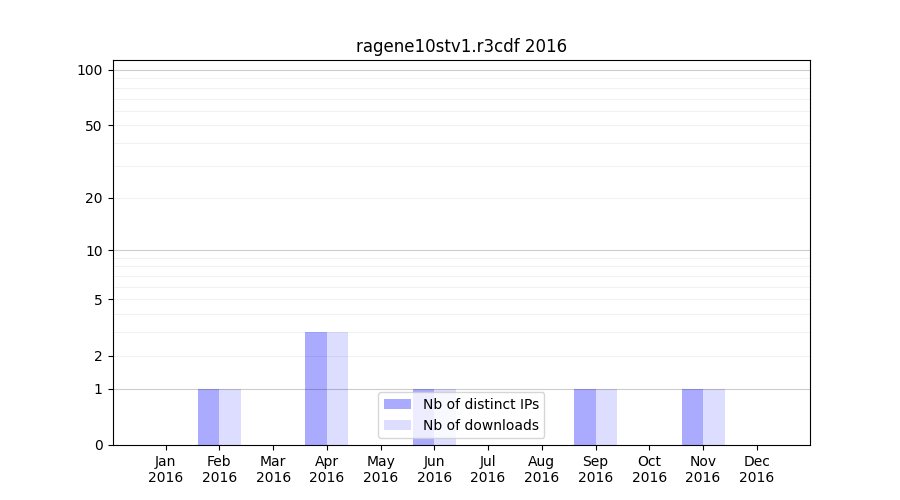Click the 'Nb of downloads' legend swatch

click(397, 425)
